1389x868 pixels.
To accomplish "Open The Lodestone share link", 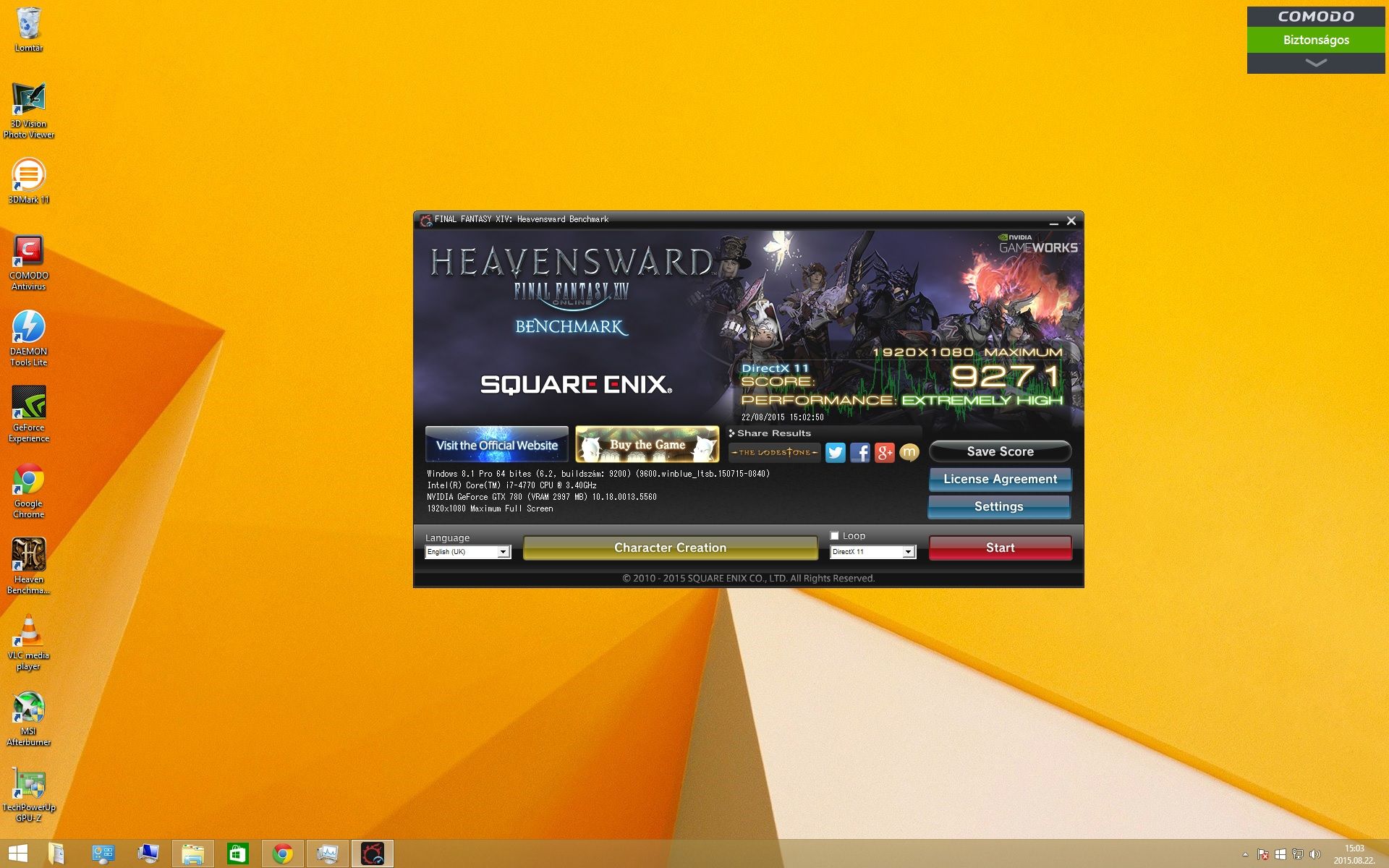I will (774, 453).
